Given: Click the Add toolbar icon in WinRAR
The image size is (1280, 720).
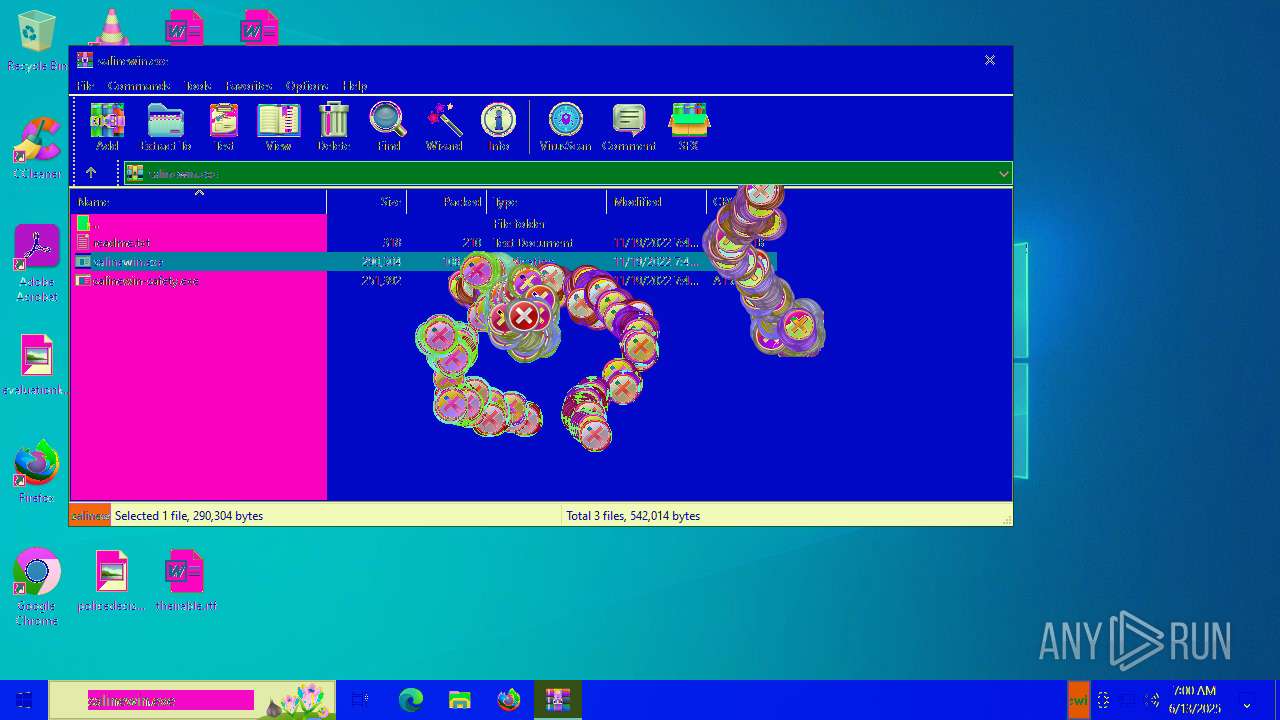Looking at the screenshot, I should pos(107,127).
